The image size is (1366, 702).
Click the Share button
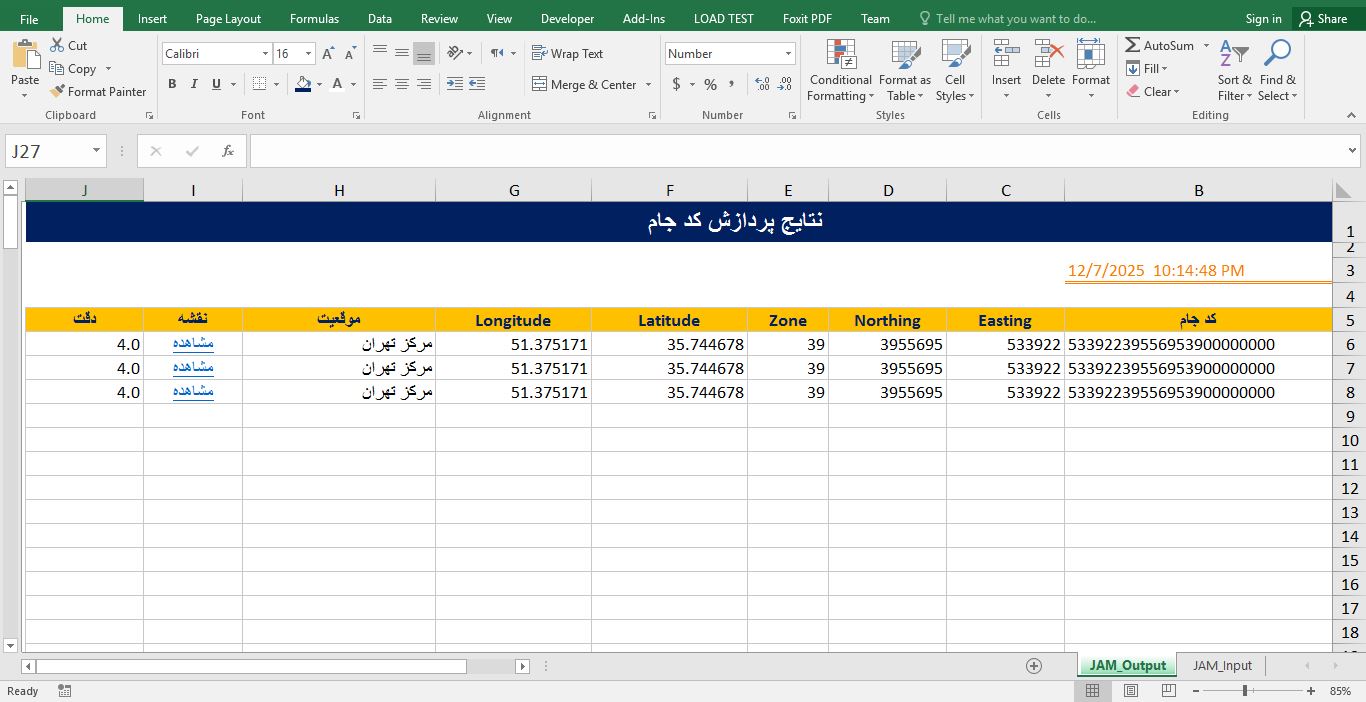coord(1322,19)
